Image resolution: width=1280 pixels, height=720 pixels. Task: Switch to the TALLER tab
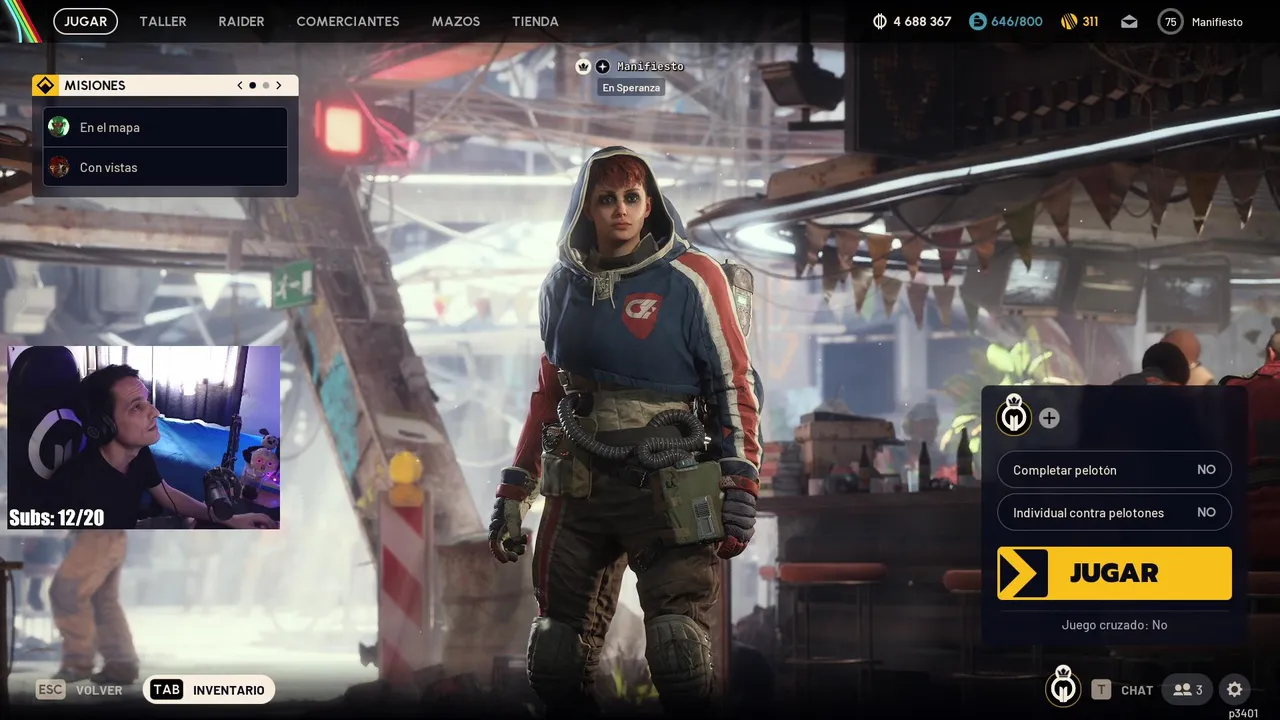163,21
